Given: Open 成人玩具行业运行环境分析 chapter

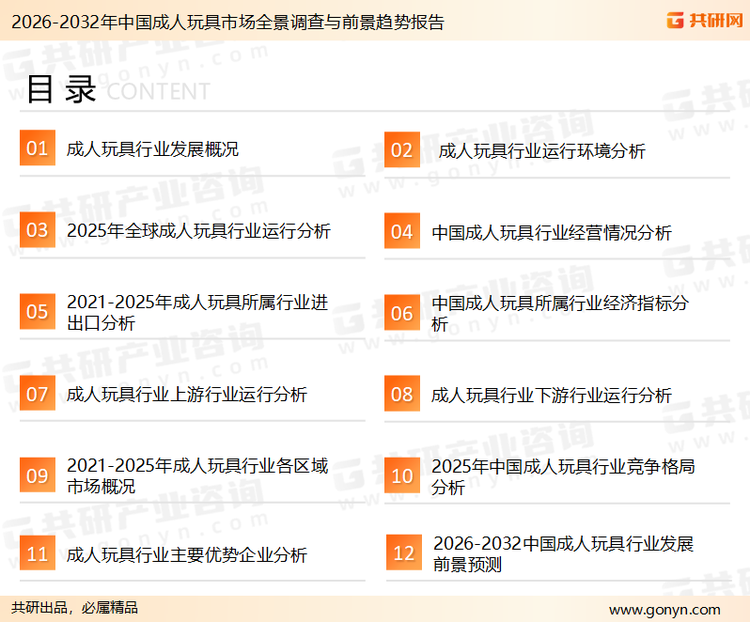Looking at the screenshot, I should (542, 151).
